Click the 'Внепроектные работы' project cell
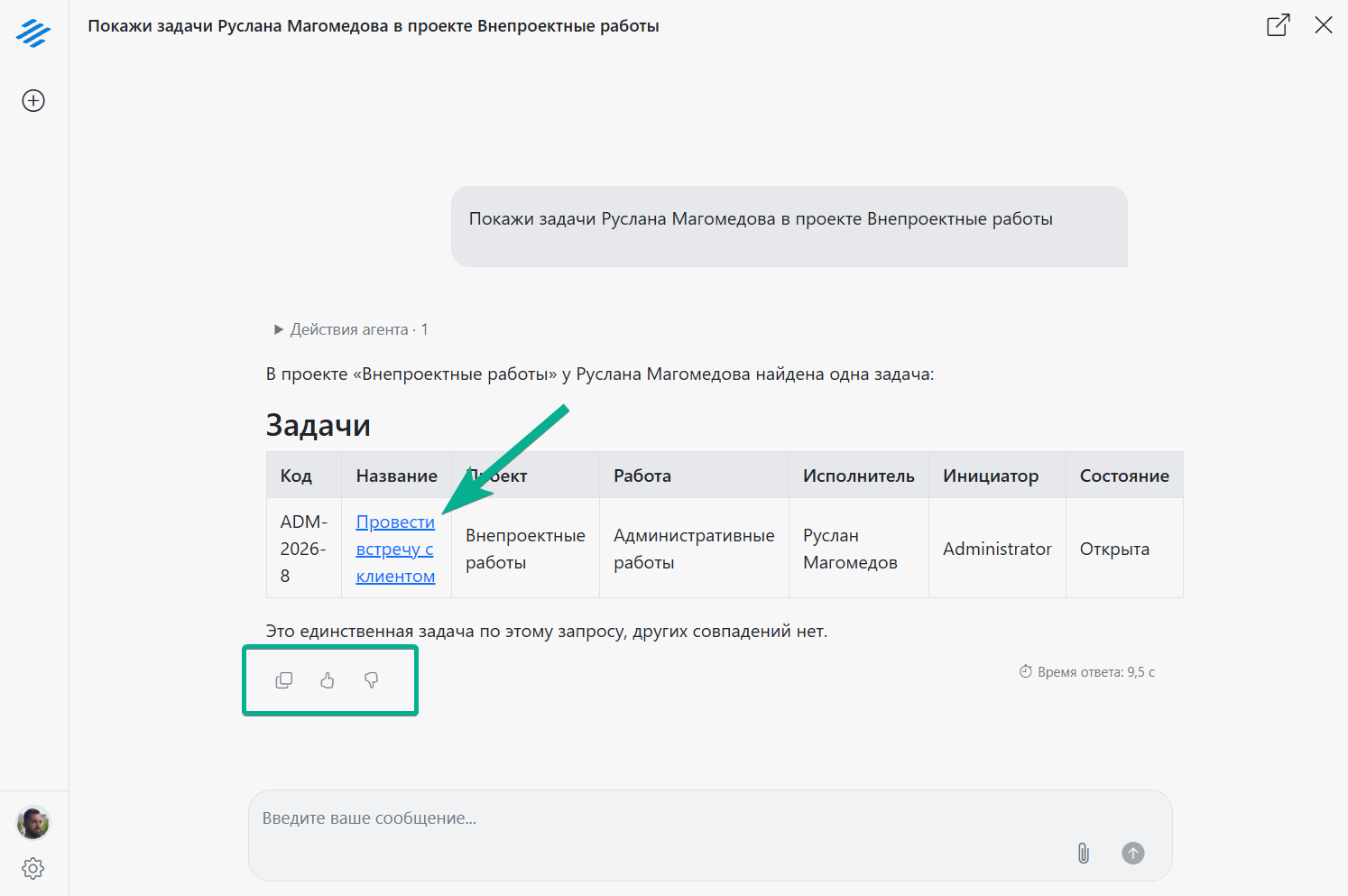 525,549
